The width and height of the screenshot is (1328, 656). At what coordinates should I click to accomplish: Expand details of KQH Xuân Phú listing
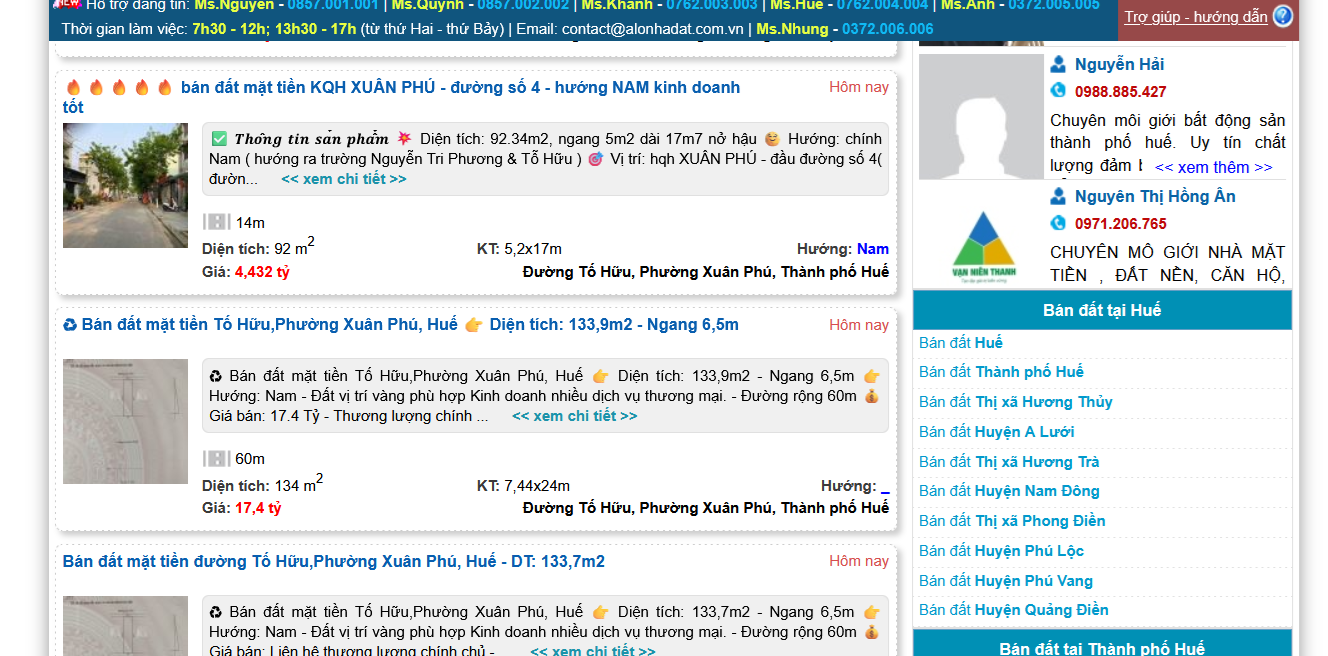pos(343,179)
